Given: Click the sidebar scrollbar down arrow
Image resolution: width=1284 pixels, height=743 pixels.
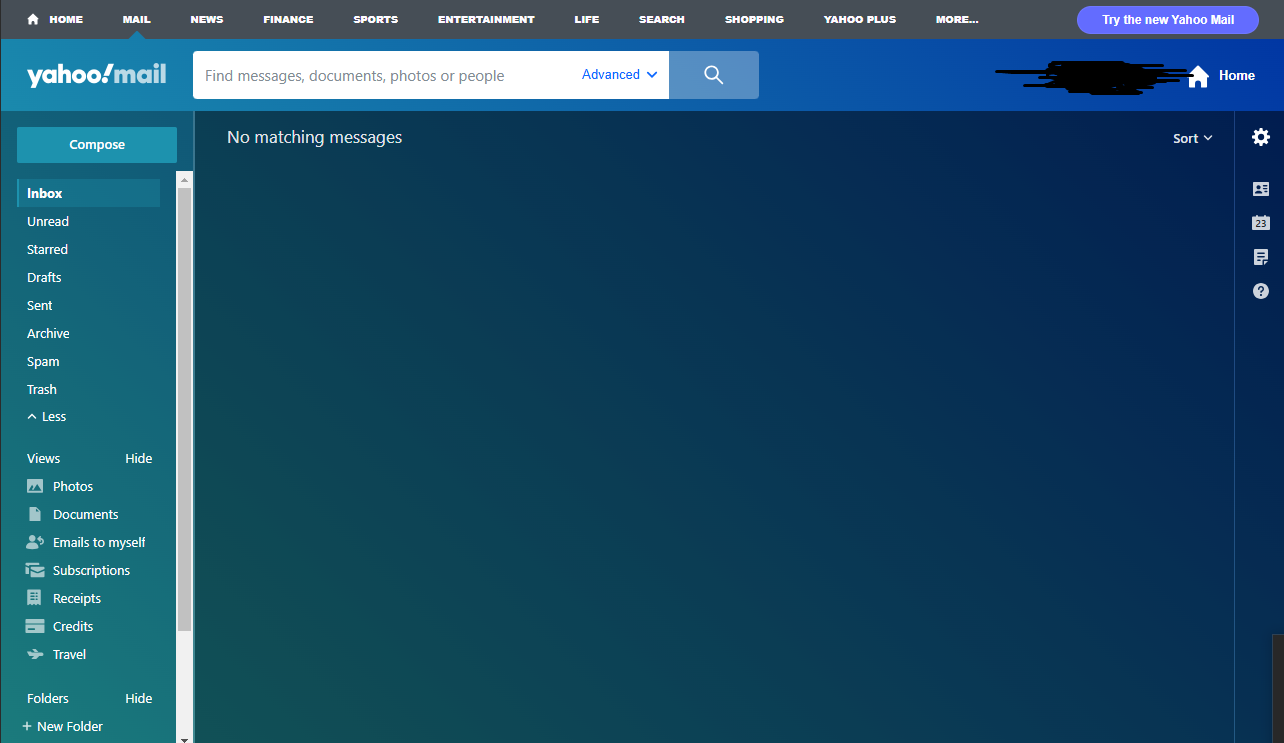Looking at the screenshot, I should [184, 738].
